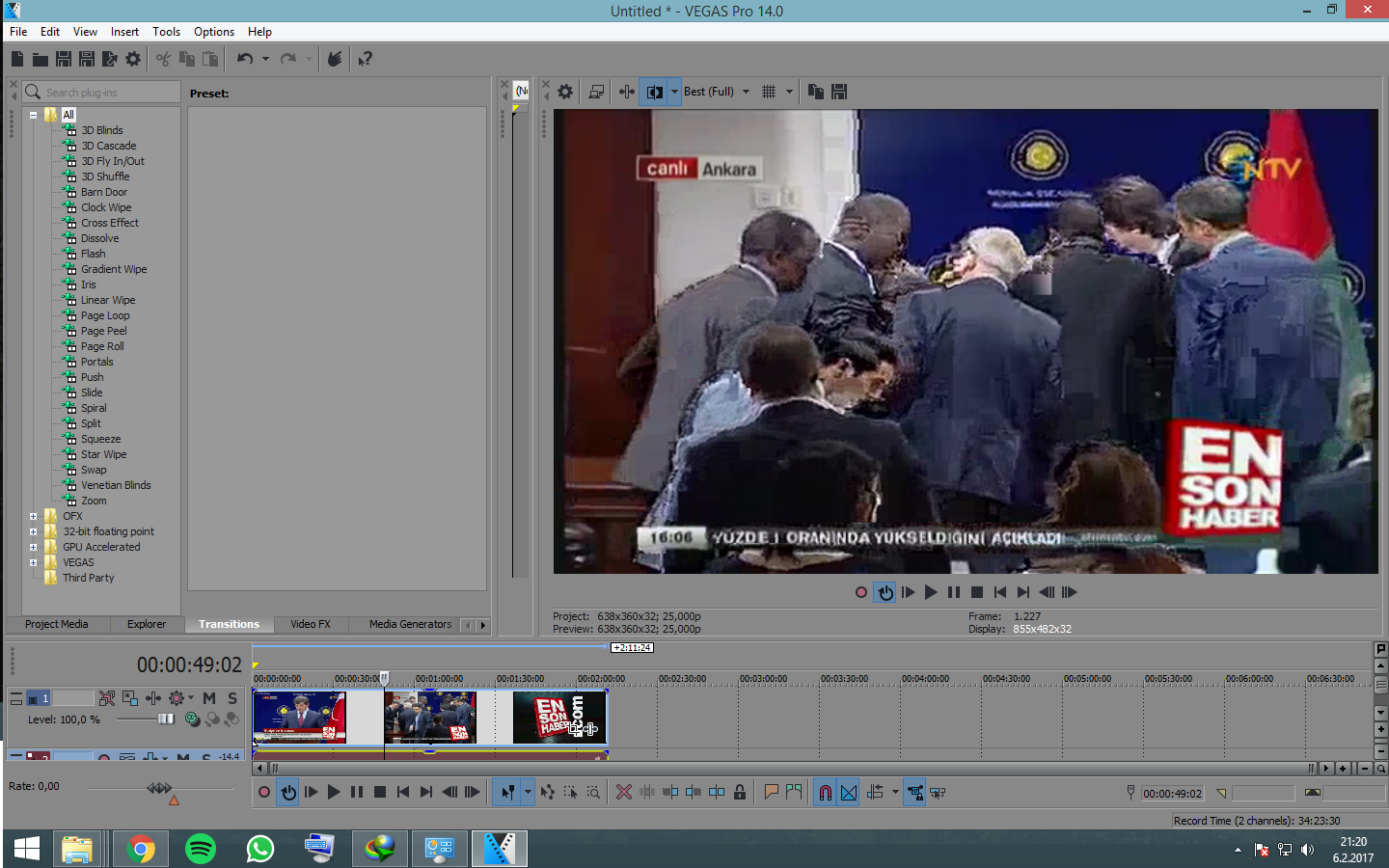This screenshot has height=868, width=1389.
Task: Toggle Bypass Motion Blur on track 1
Action: 107,698
